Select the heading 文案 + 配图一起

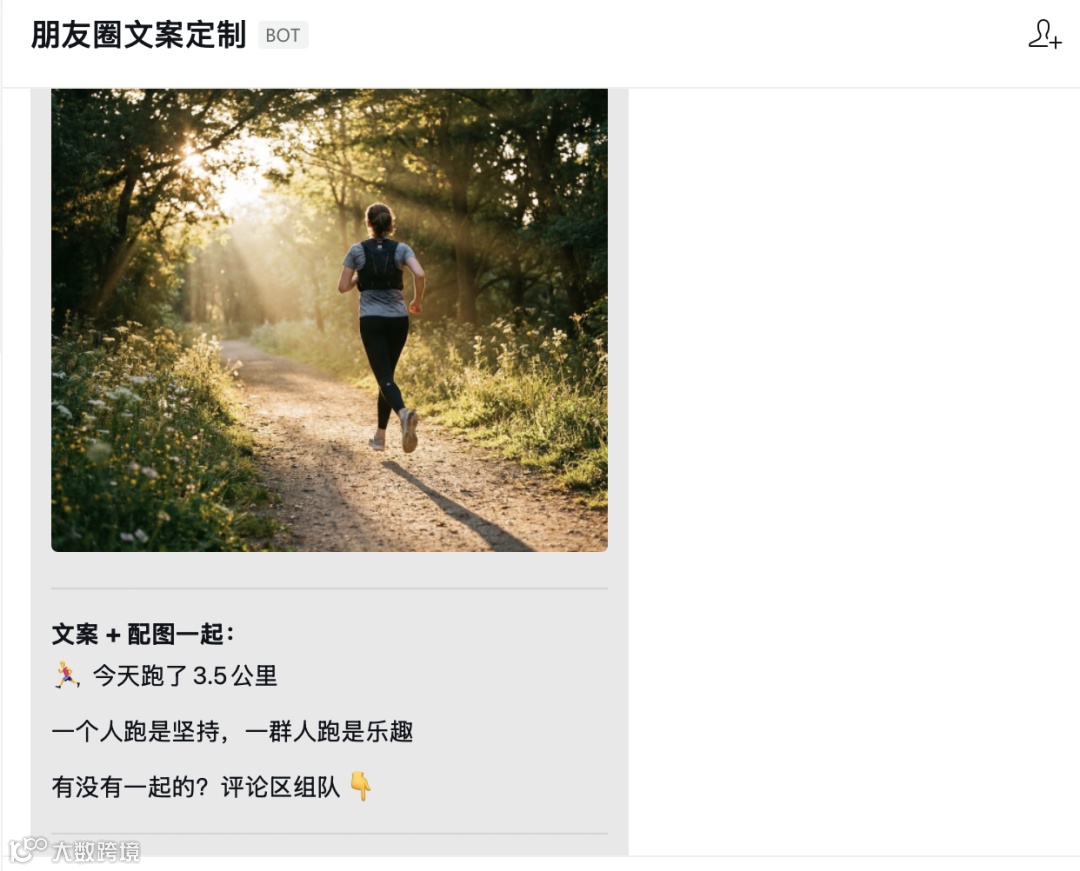click(143, 634)
